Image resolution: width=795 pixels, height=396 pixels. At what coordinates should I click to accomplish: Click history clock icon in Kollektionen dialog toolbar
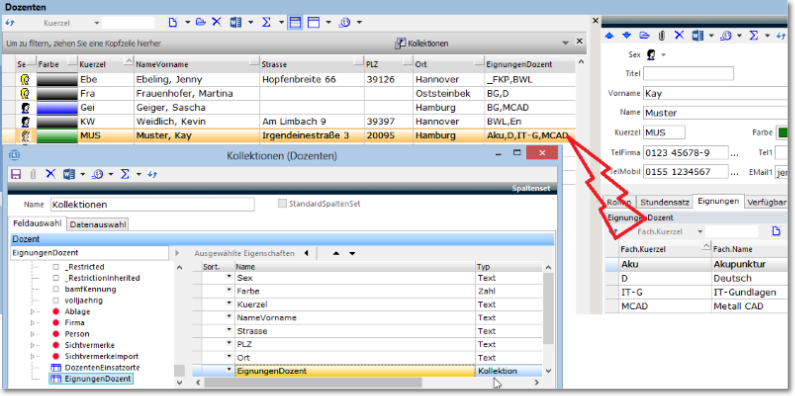click(96, 174)
